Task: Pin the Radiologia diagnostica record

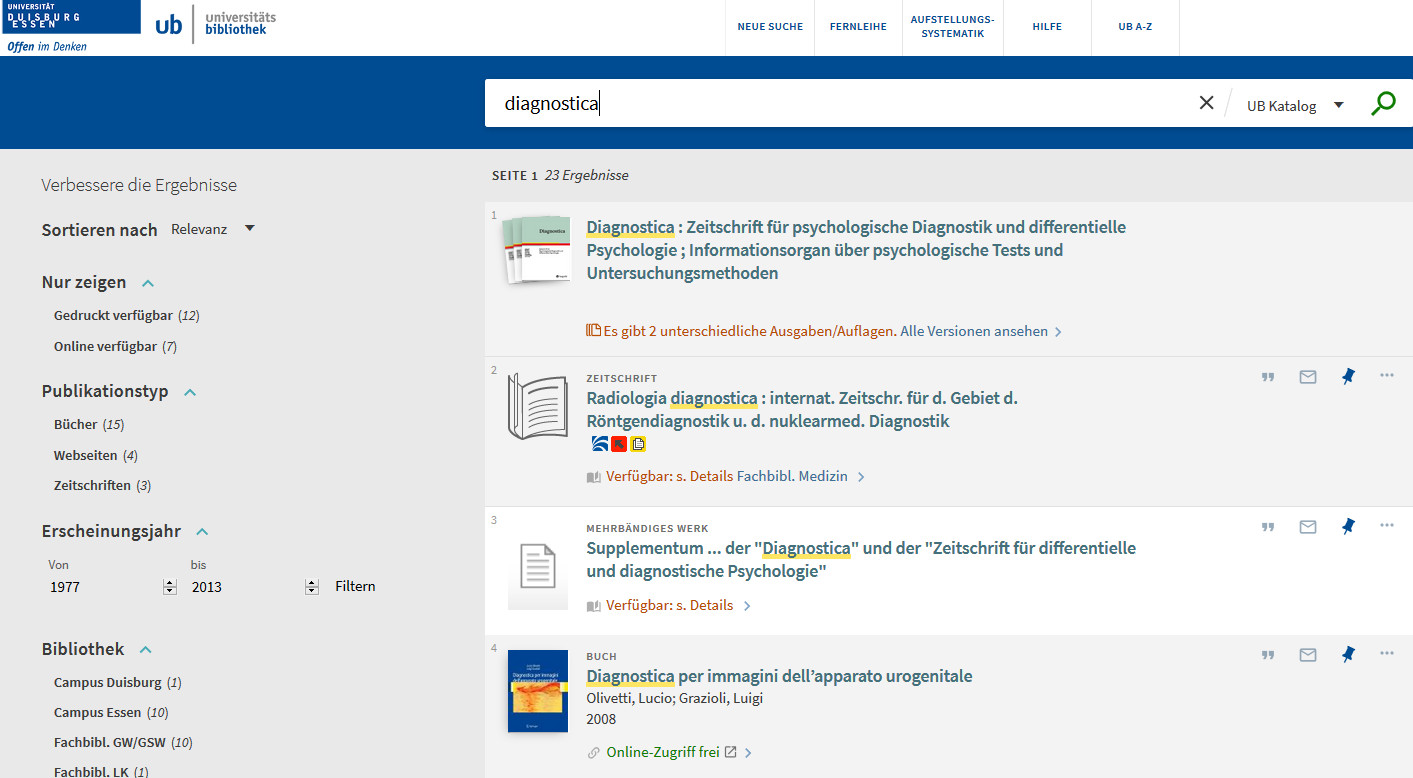Action: click(1347, 377)
